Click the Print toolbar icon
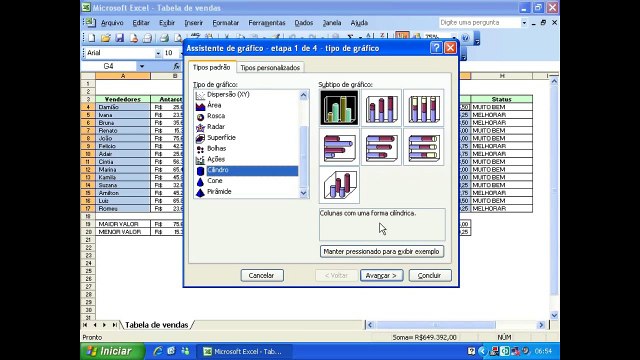 tap(164, 38)
